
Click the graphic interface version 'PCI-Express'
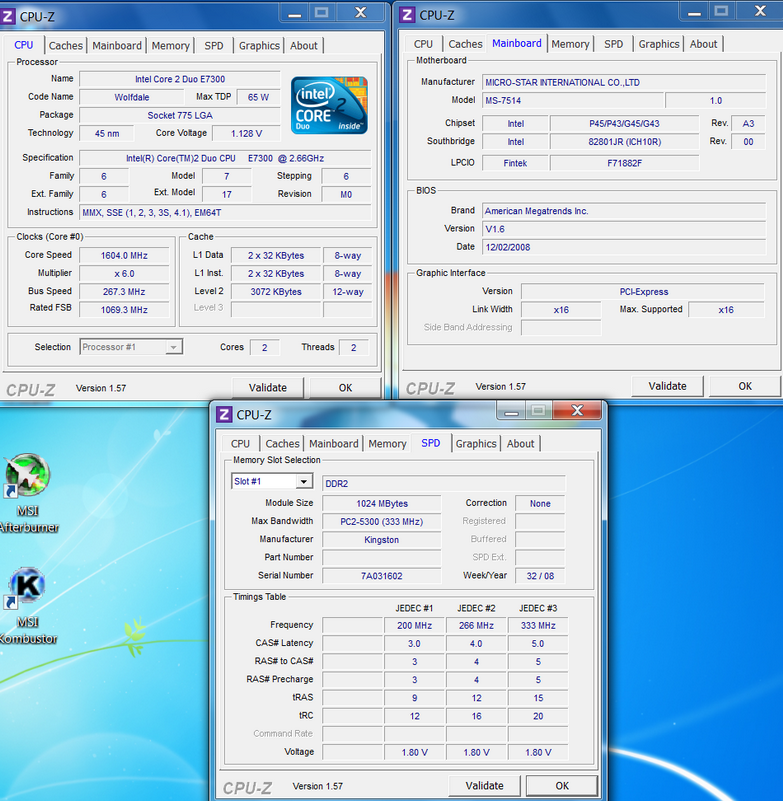[643, 292]
